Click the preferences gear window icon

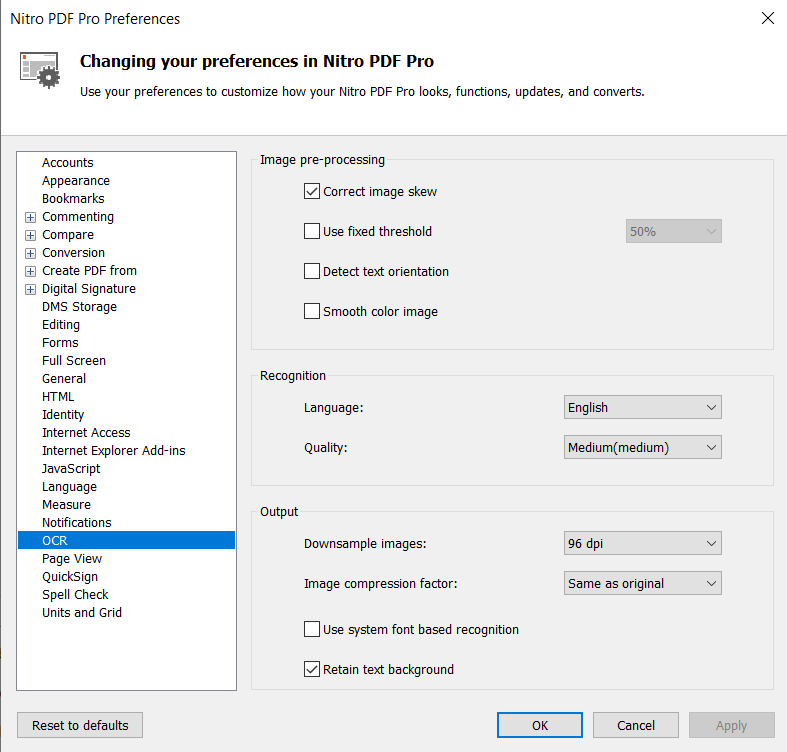click(x=40, y=70)
